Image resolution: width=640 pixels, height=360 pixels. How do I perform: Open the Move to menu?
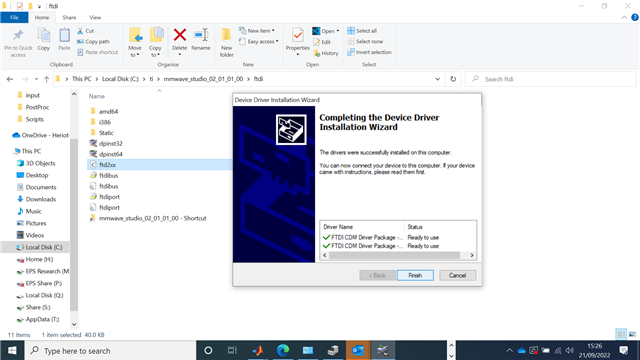[x=135, y=42]
